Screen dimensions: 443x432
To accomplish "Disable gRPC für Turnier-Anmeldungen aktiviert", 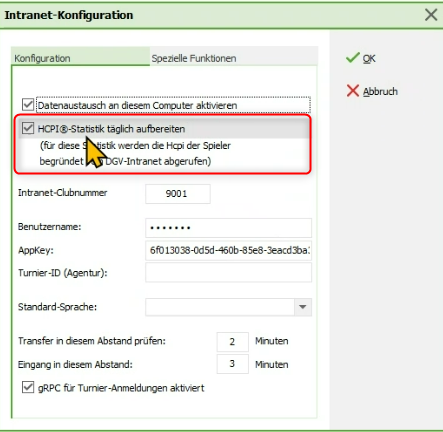I will pyautogui.click(x=28, y=387).
